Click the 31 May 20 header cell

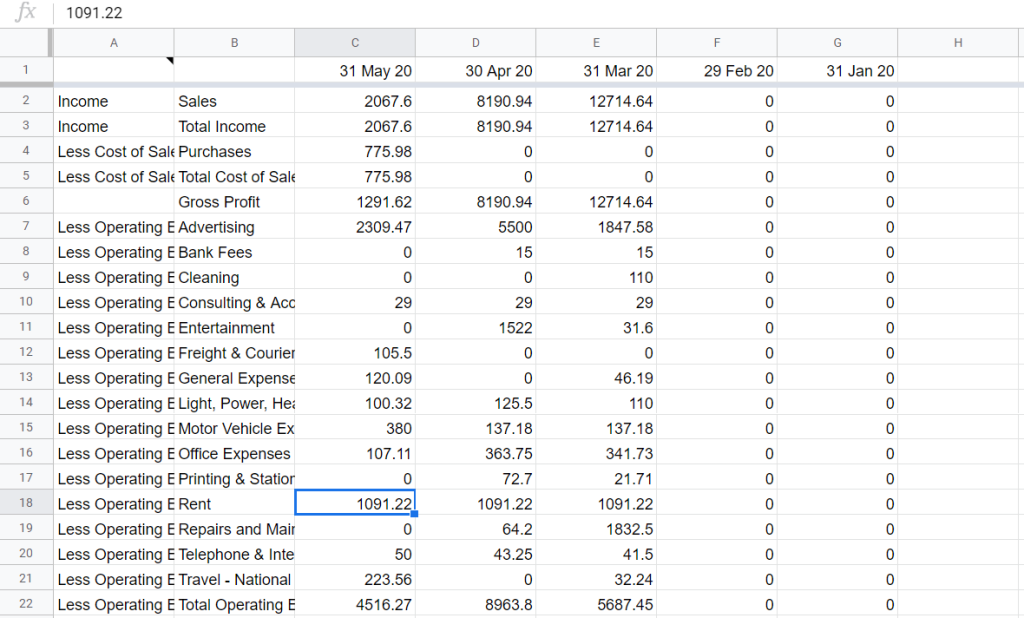[x=354, y=71]
